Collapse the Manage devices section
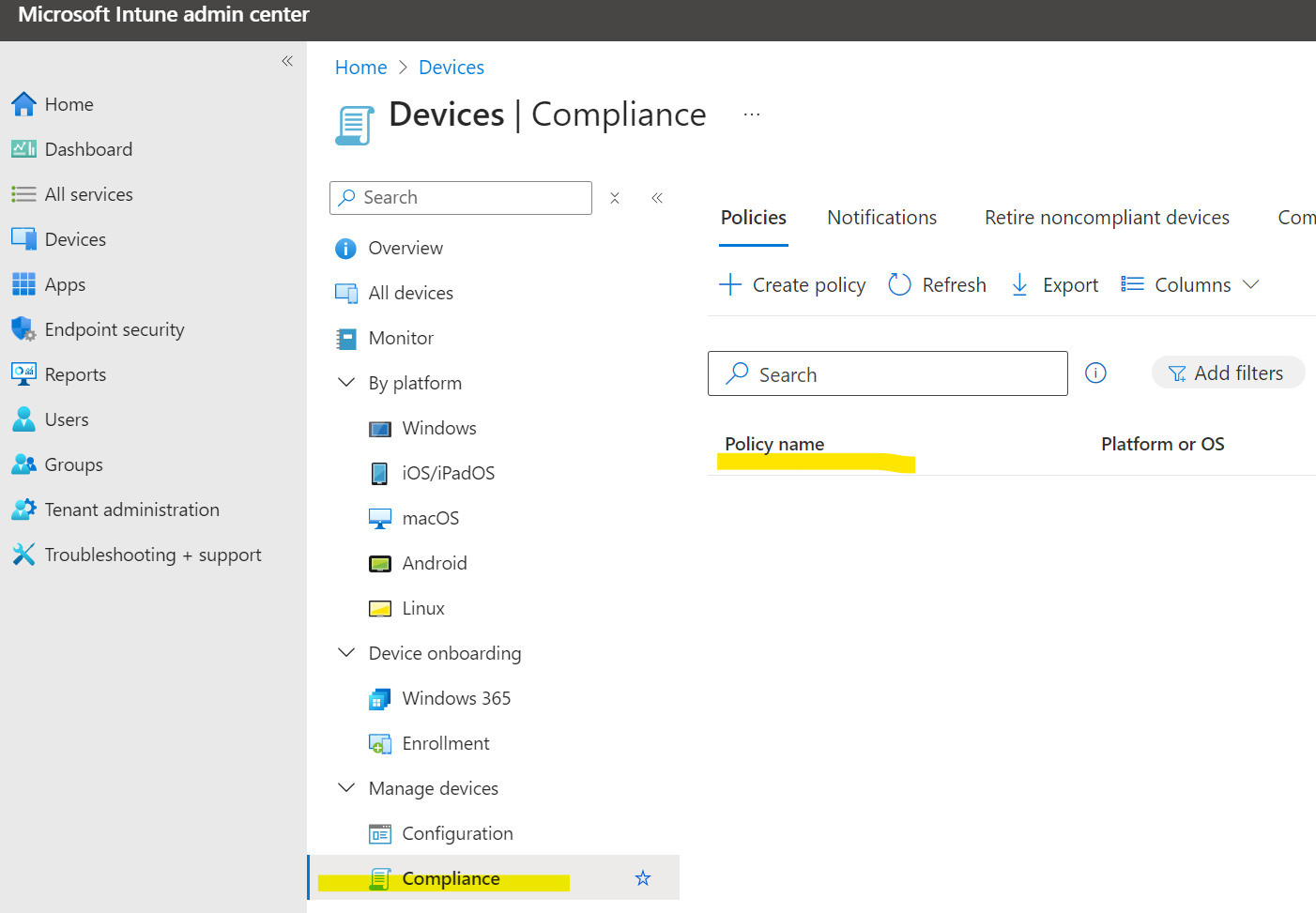The height and width of the screenshot is (913, 1316). 346,788
